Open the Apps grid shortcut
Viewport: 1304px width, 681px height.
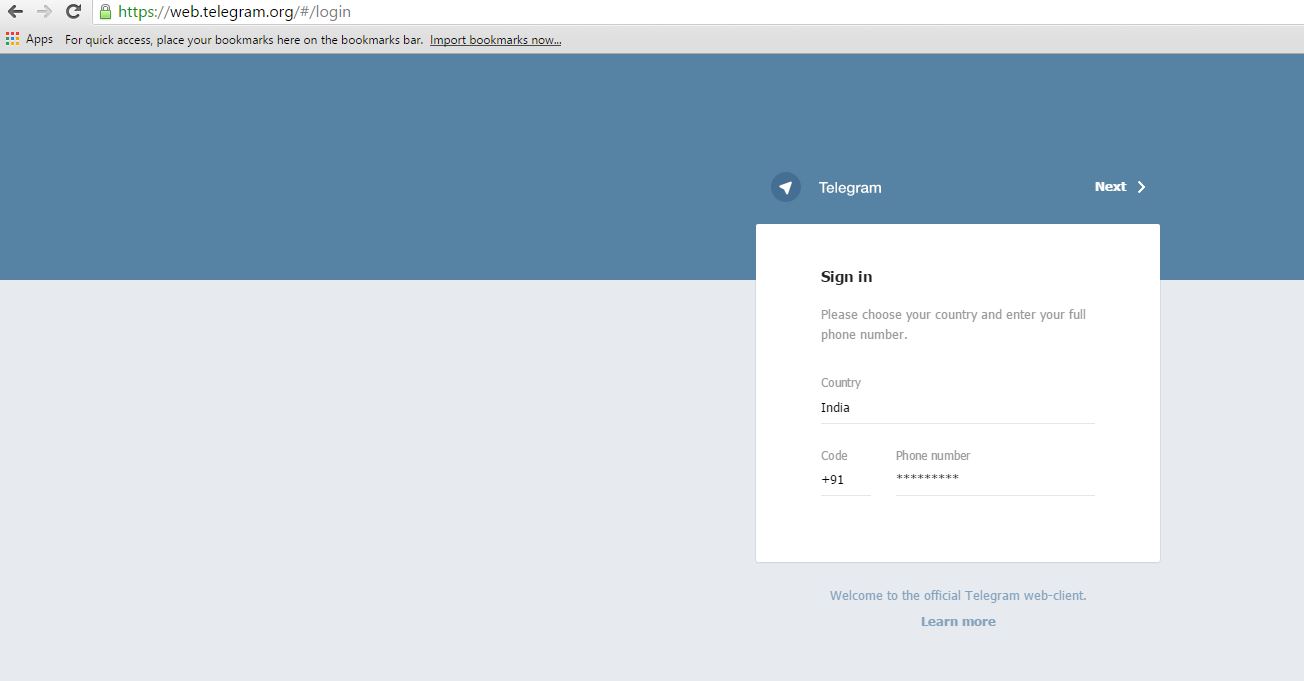tap(29, 39)
